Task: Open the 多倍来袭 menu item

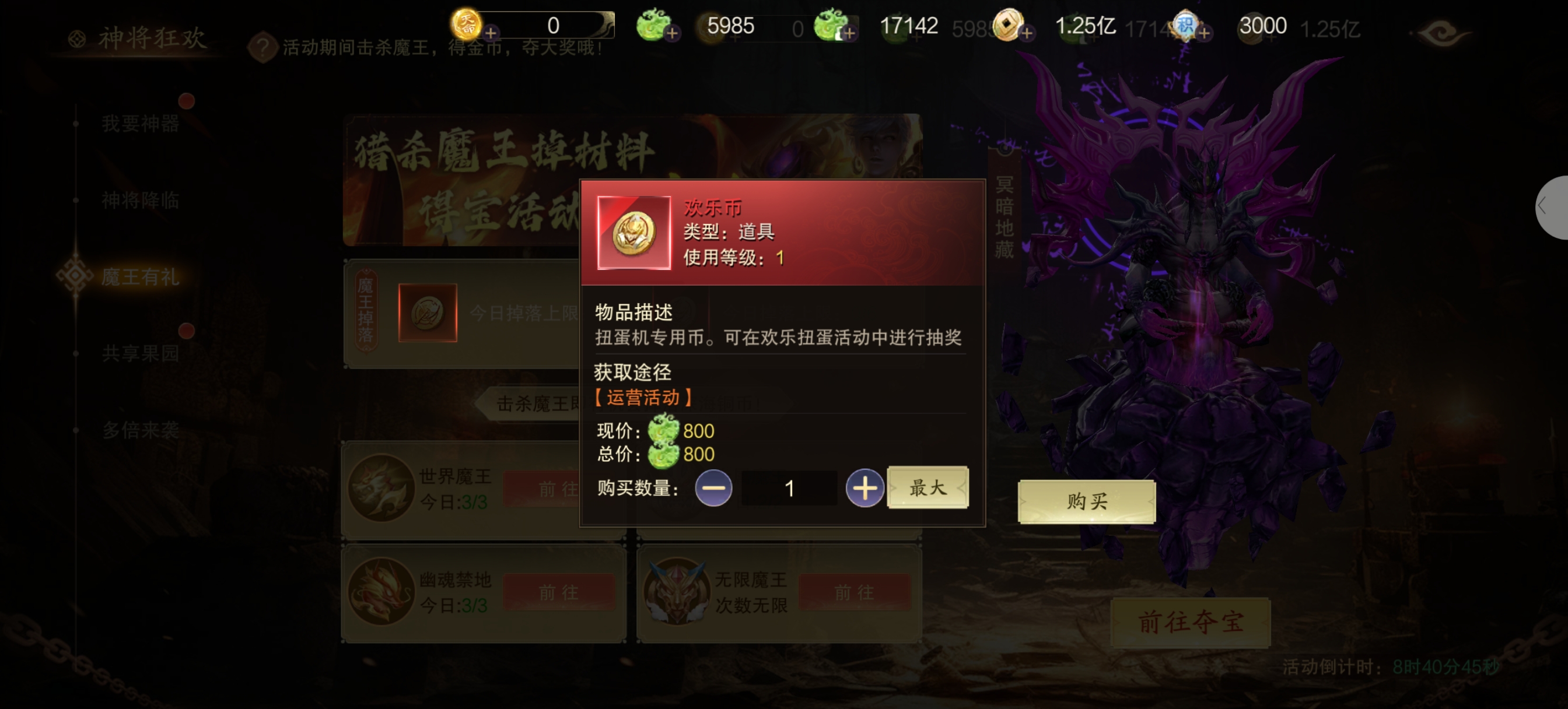Action: 141,430
